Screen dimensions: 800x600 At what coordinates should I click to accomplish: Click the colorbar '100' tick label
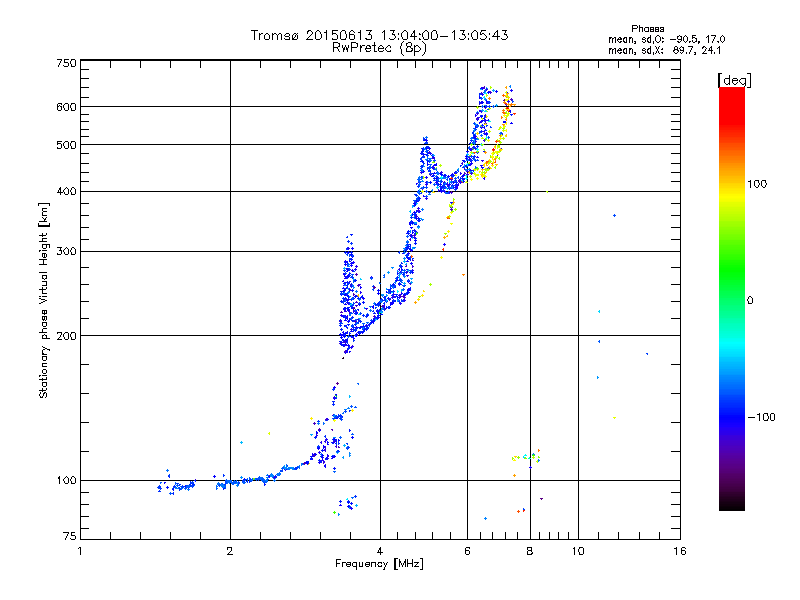tap(757, 184)
